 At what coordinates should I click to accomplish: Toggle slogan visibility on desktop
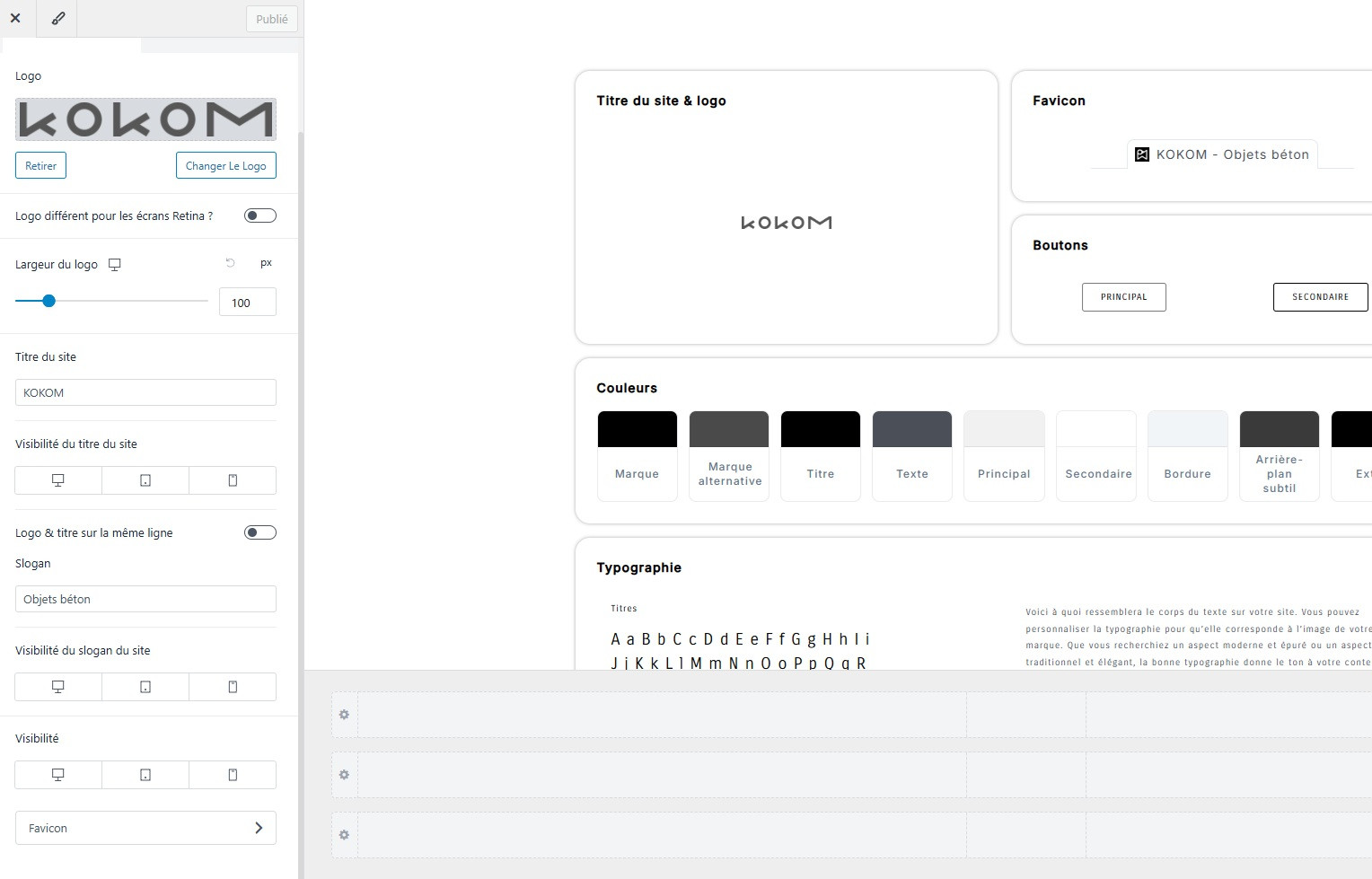[x=58, y=687]
